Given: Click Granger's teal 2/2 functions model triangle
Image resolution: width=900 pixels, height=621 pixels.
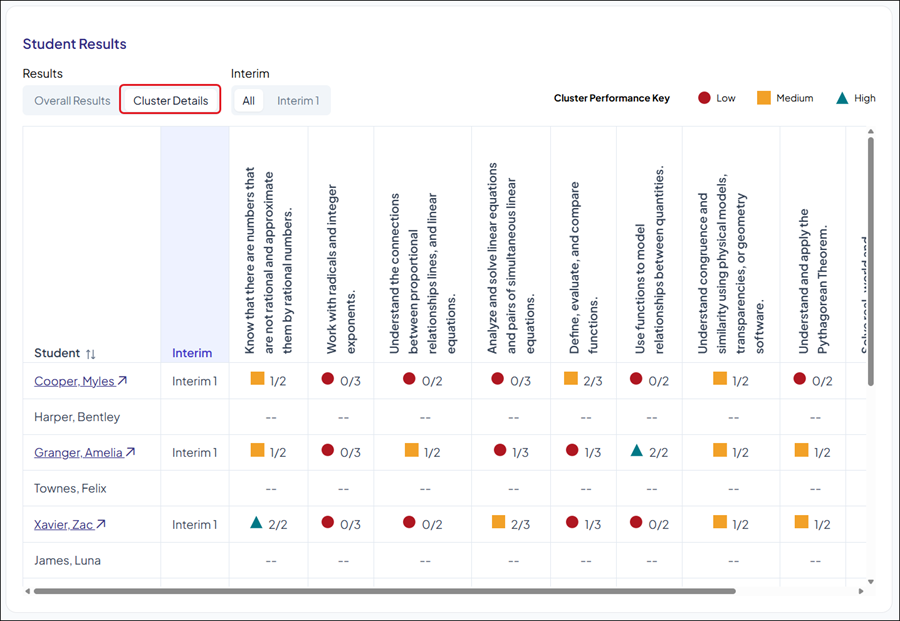Looking at the screenshot, I should pos(636,451).
